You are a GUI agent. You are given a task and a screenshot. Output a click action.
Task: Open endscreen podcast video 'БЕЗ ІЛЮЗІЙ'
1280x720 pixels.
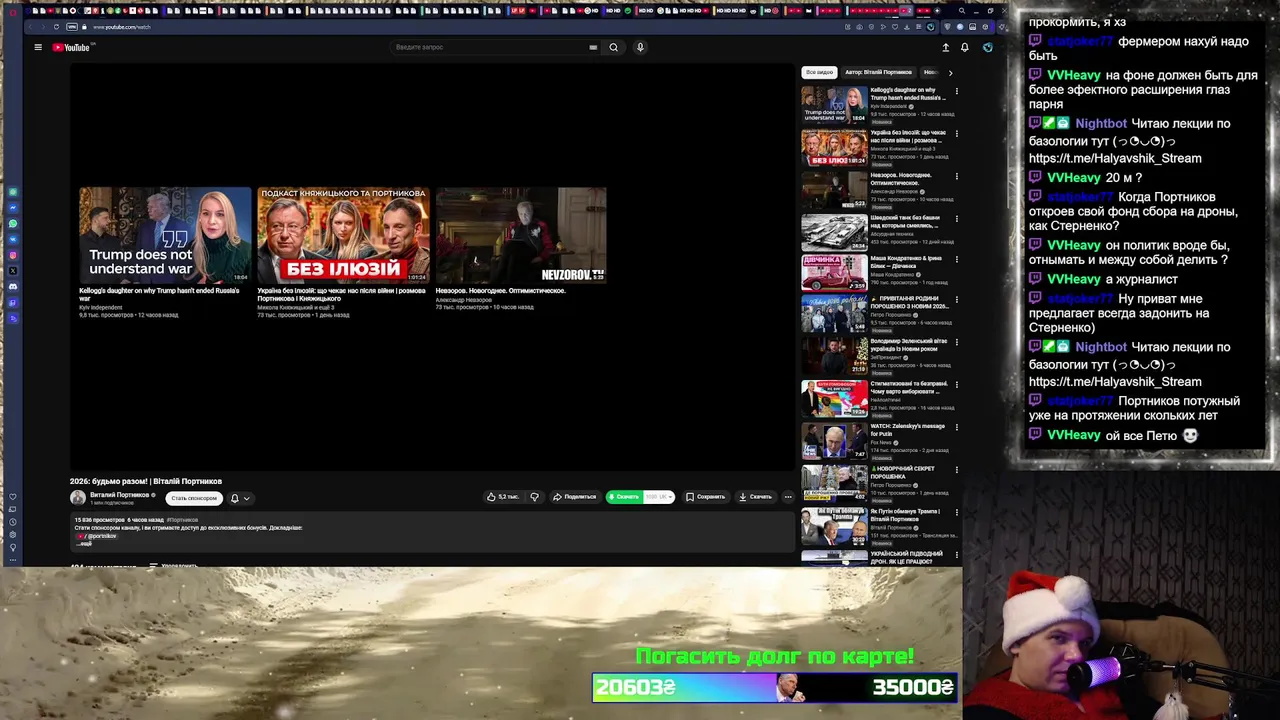click(x=343, y=235)
